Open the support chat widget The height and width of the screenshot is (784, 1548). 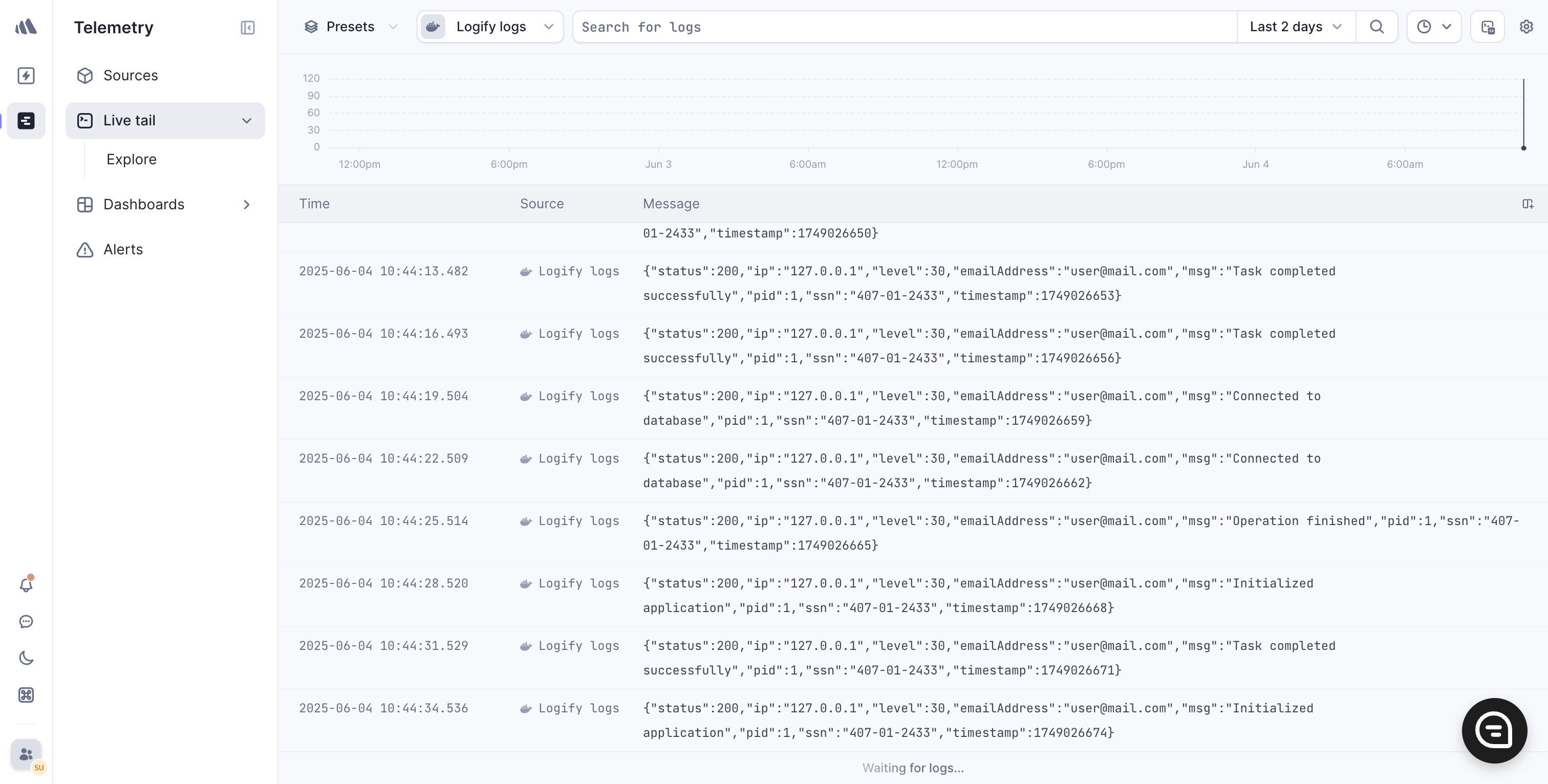1494,731
